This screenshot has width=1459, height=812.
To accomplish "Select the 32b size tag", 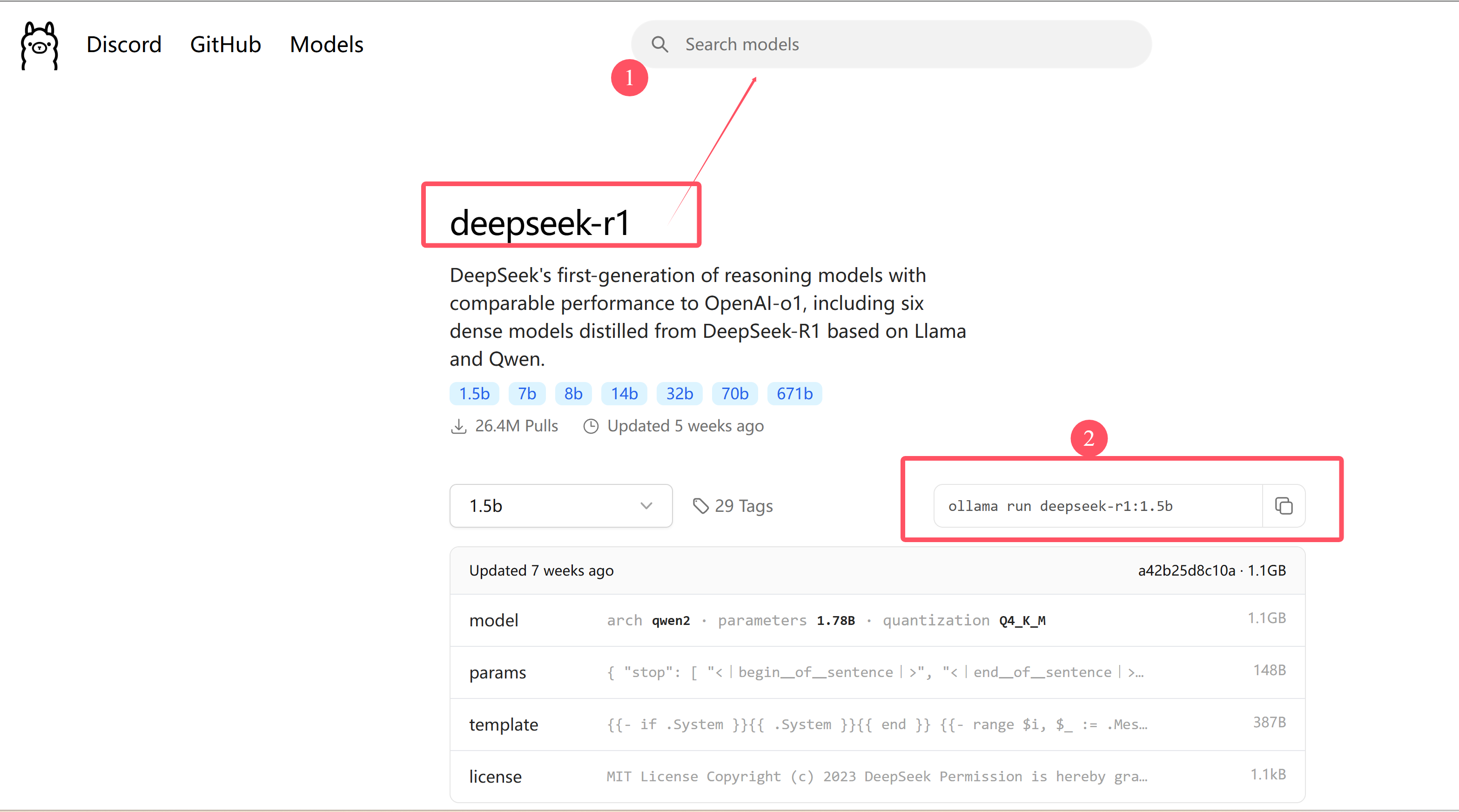I will coord(679,394).
